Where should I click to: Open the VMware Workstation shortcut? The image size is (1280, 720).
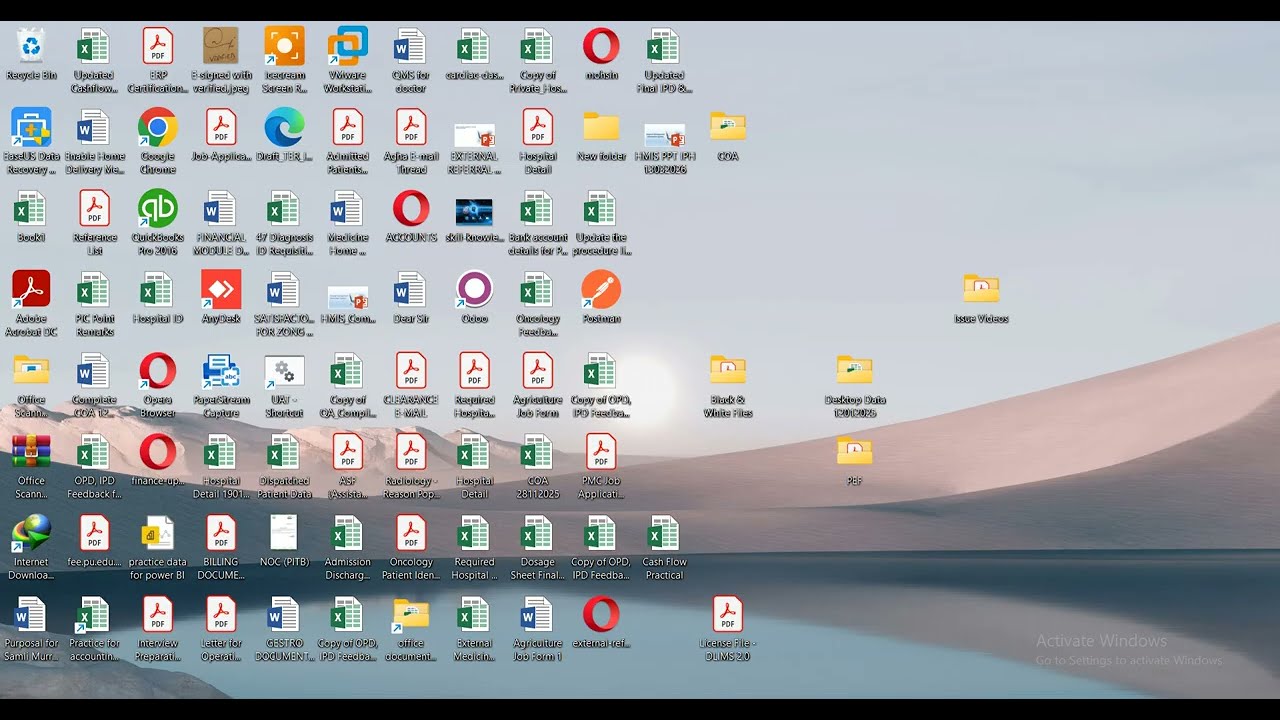(348, 46)
